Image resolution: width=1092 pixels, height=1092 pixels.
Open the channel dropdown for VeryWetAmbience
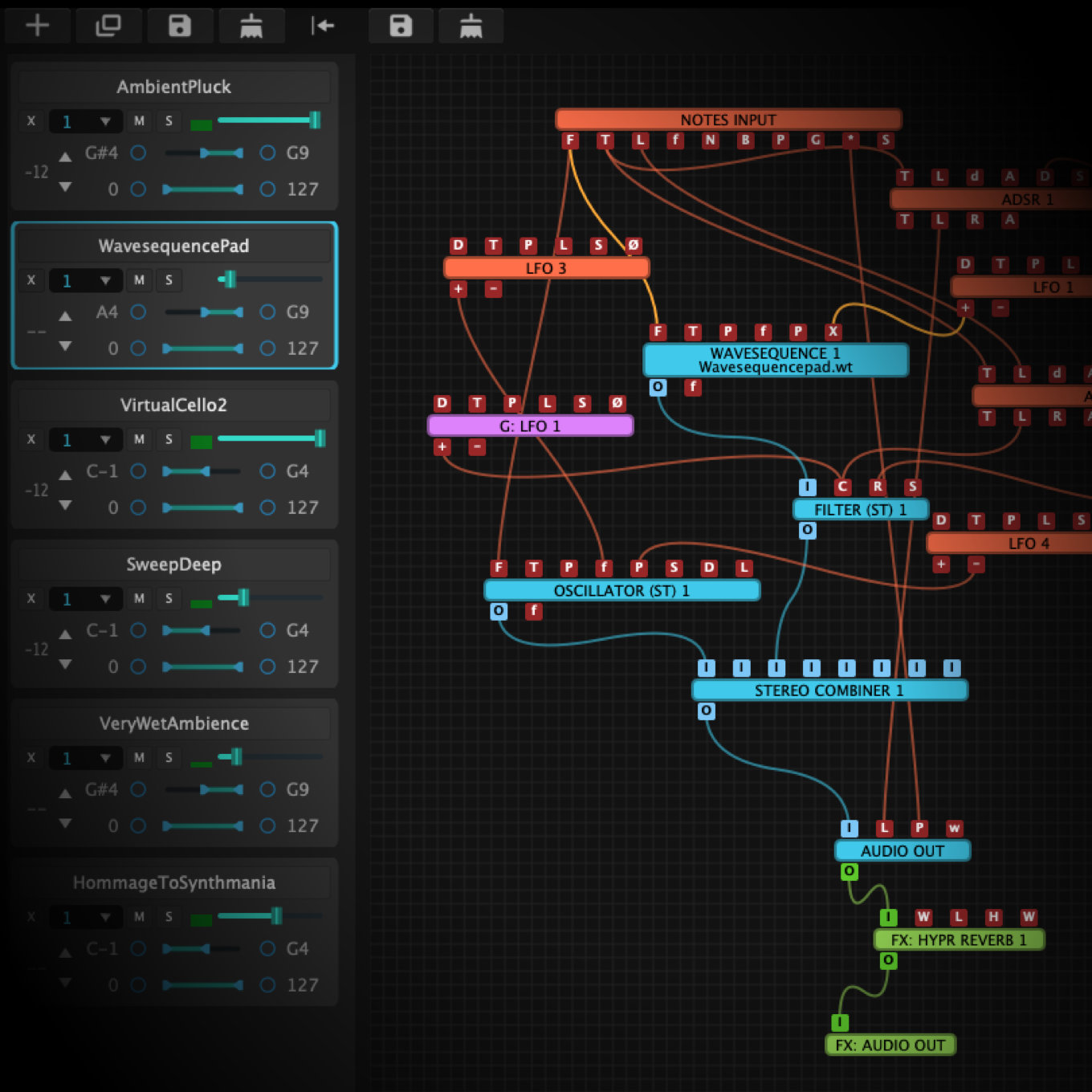pos(86,757)
